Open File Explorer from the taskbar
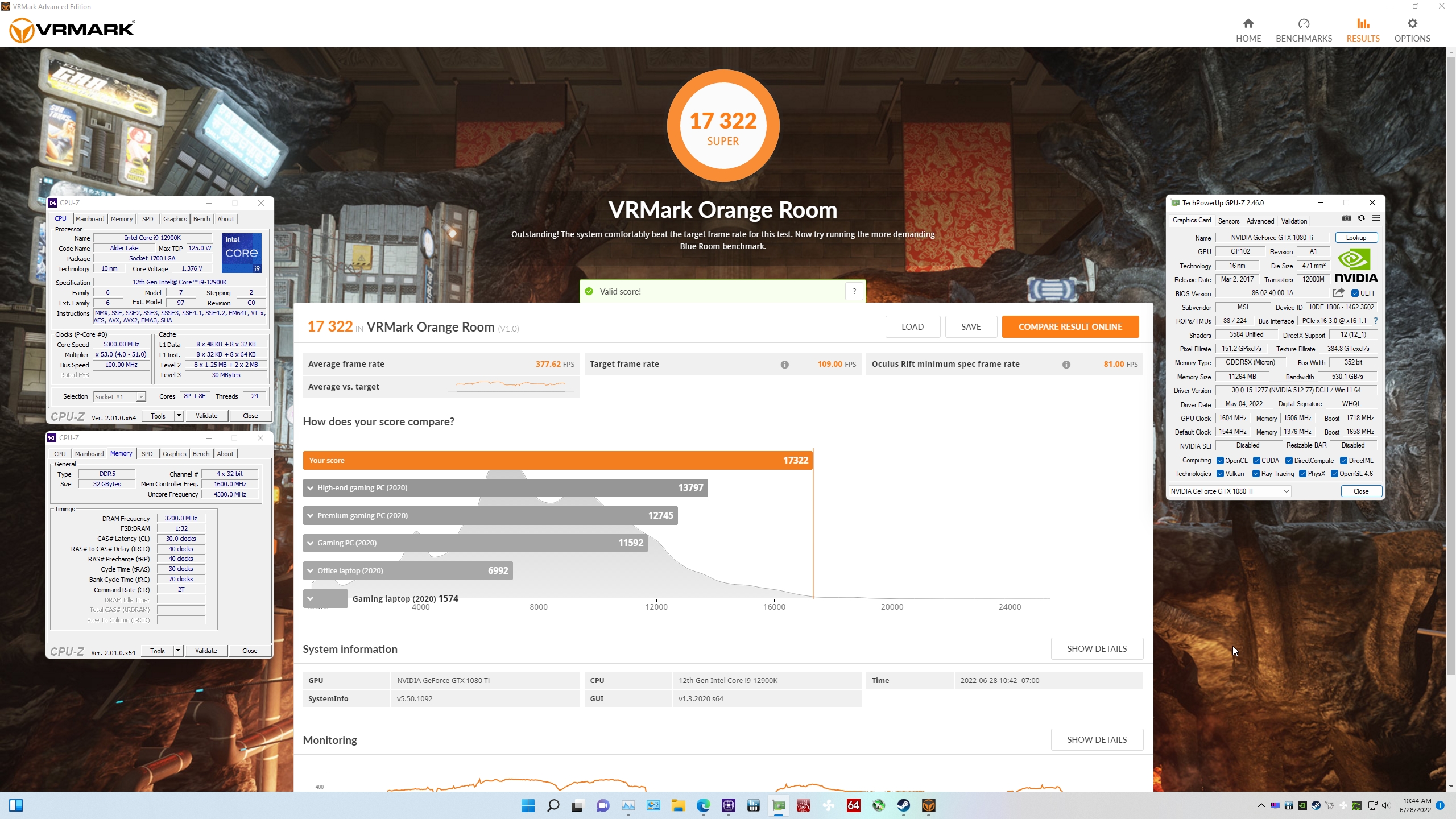Screen dimensions: 1456x819 pyautogui.click(x=678, y=805)
